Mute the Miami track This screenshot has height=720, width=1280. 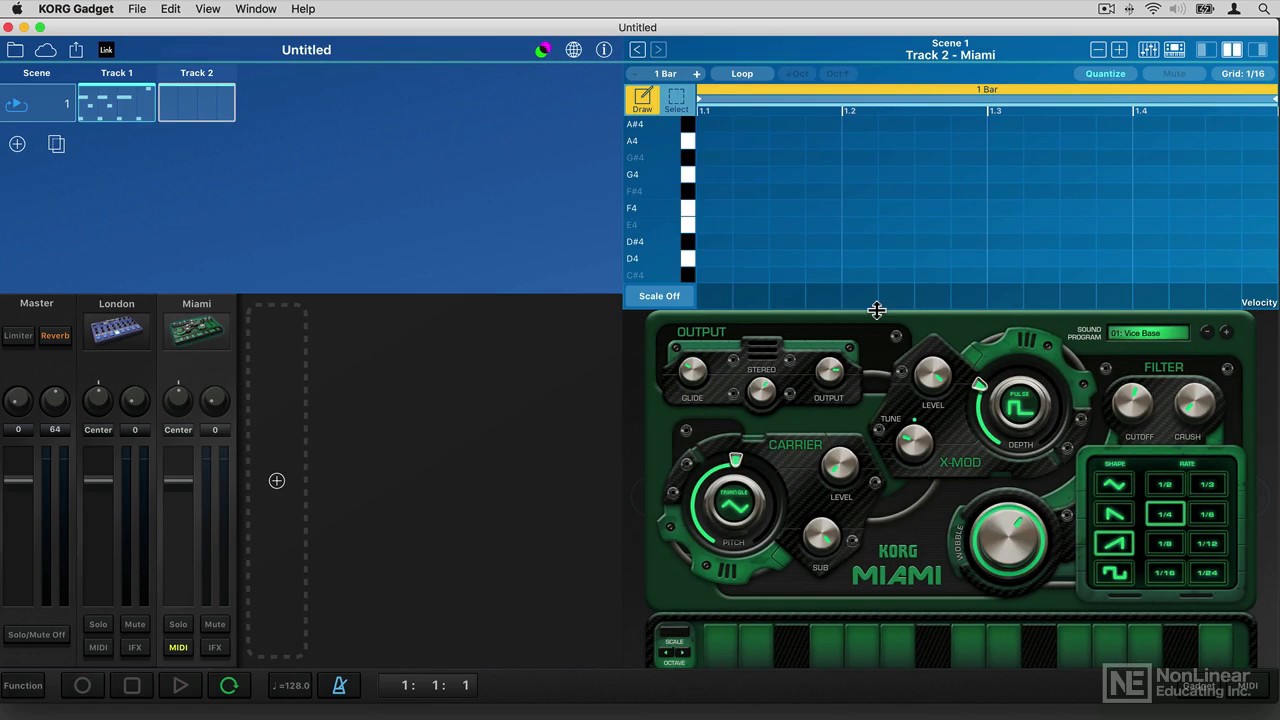tap(215, 624)
